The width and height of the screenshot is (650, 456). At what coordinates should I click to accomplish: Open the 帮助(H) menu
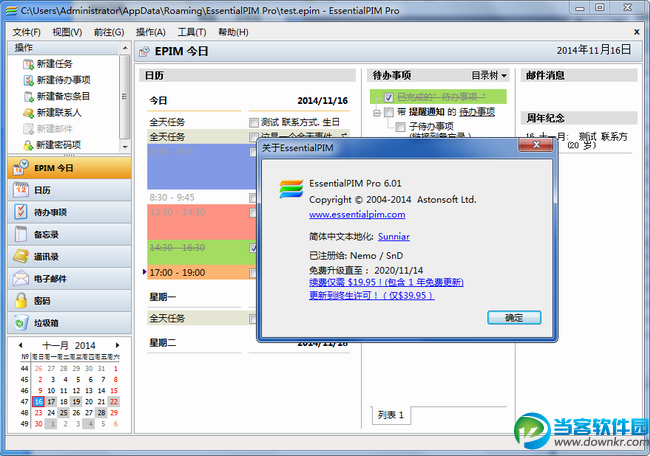233,32
